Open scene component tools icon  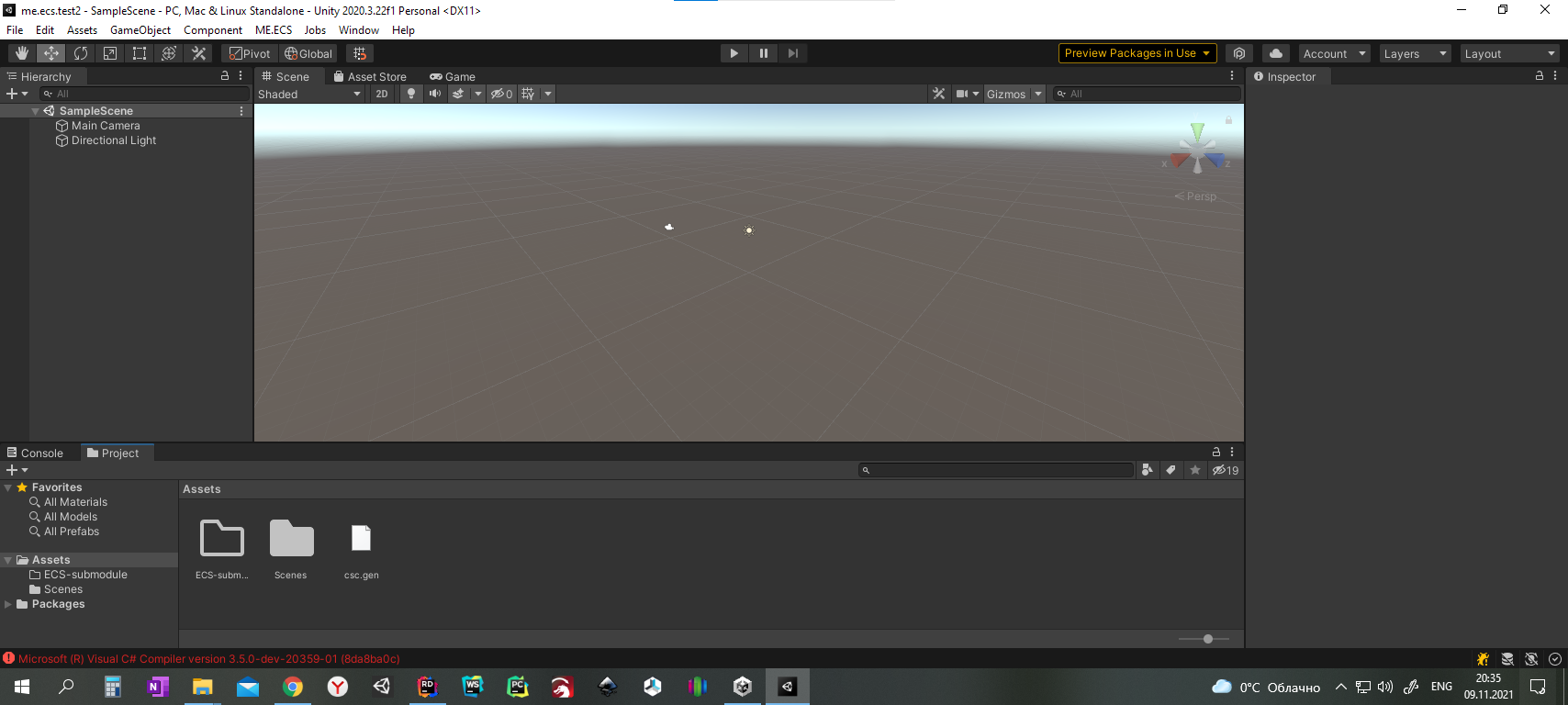pos(938,94)
